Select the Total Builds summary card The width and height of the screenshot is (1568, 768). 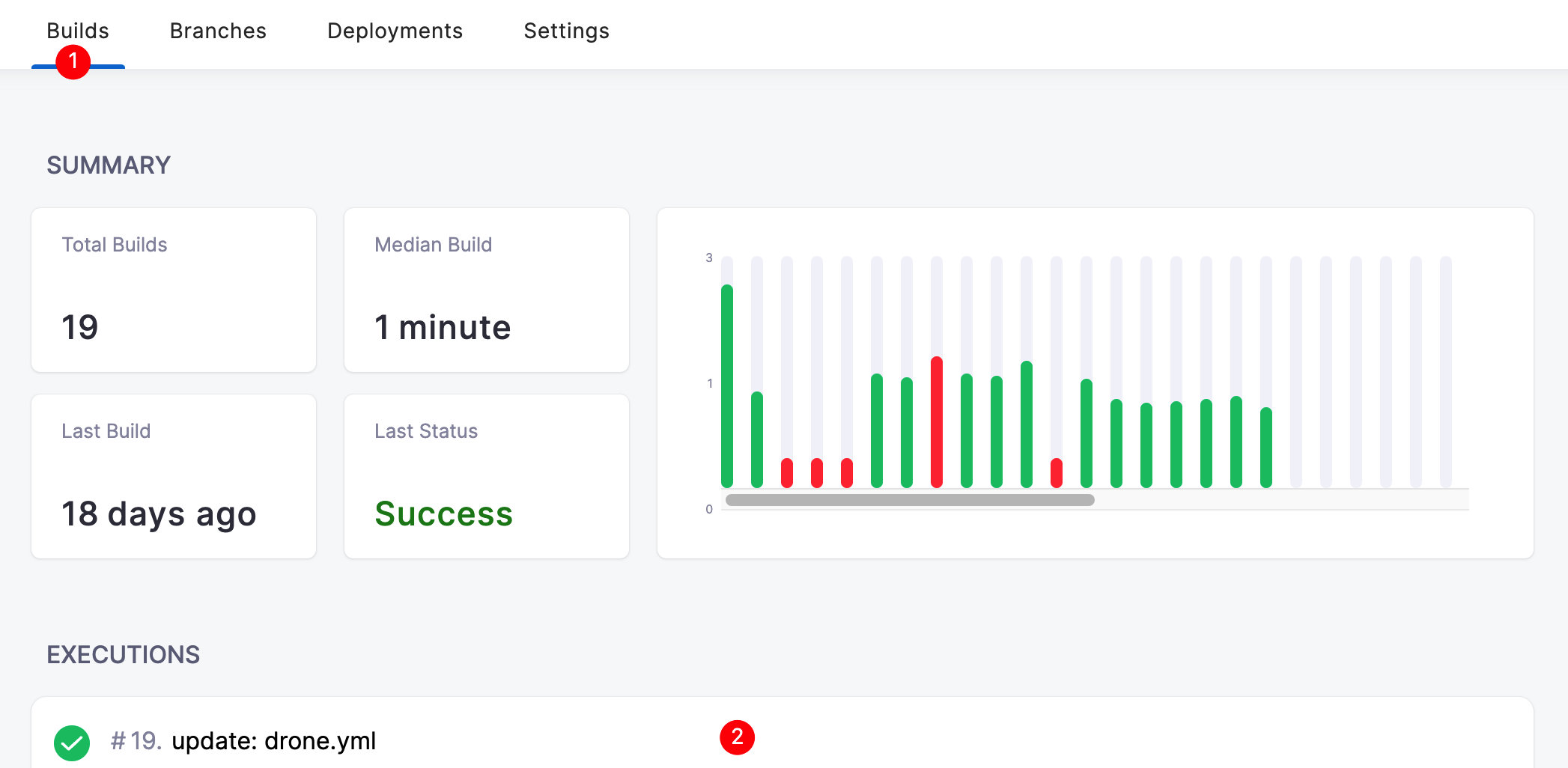pos(174,290)
